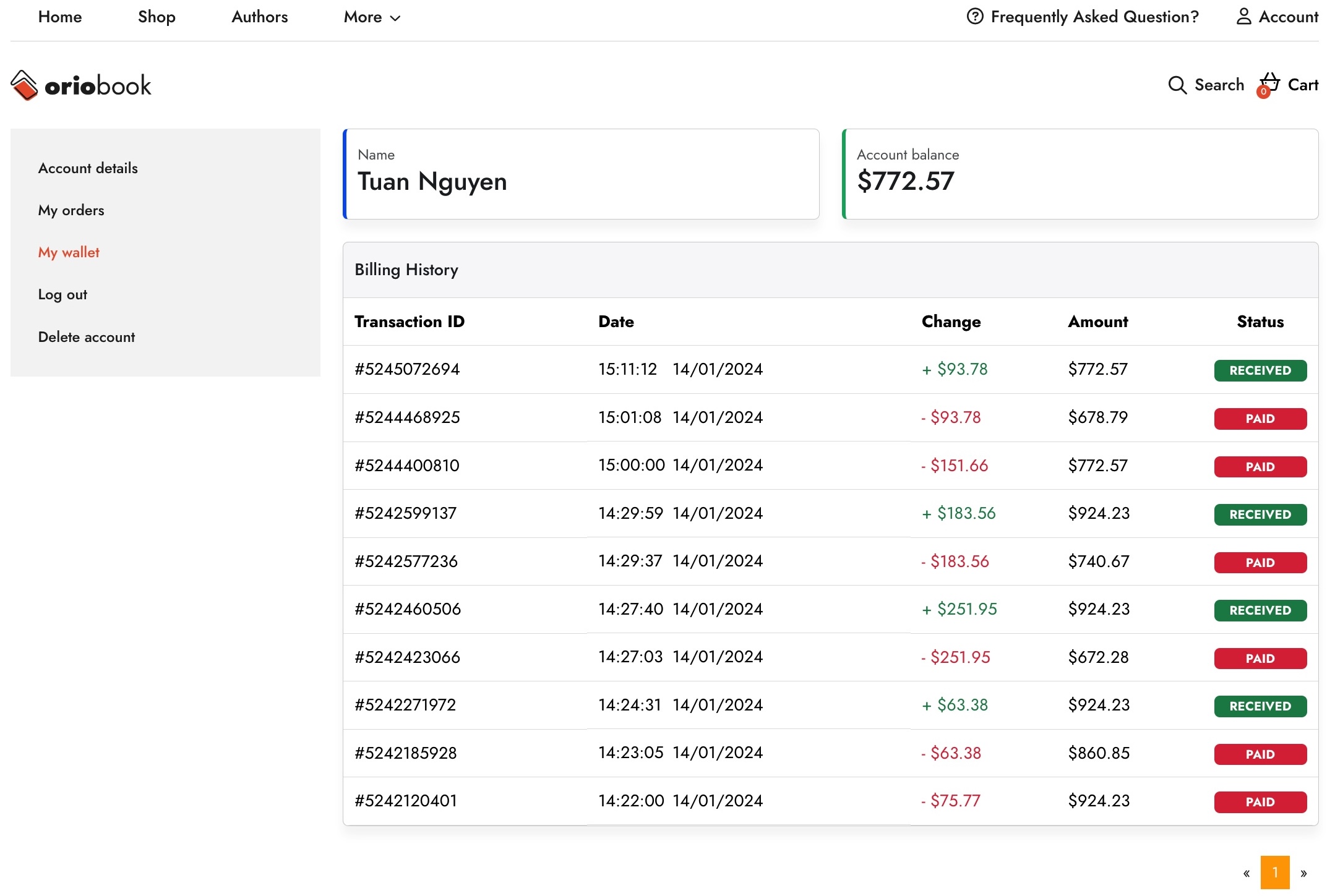Click Delete account in sidebar
The height and width of the screenshot is (896, 1335).
pyautogui.click(x=87, y=337)
